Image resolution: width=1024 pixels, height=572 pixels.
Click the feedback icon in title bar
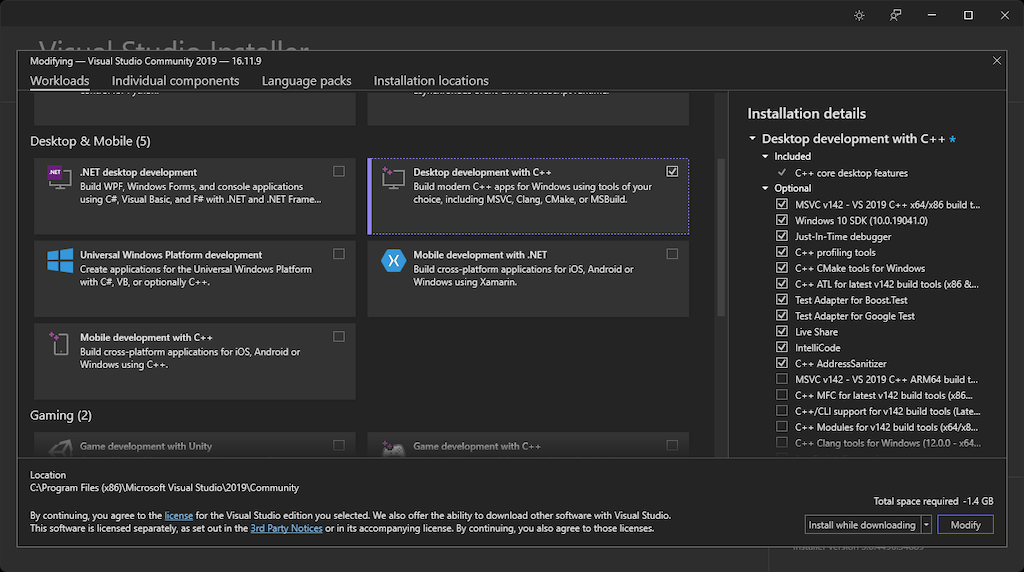pyautogui.click(x=895, y=15)
